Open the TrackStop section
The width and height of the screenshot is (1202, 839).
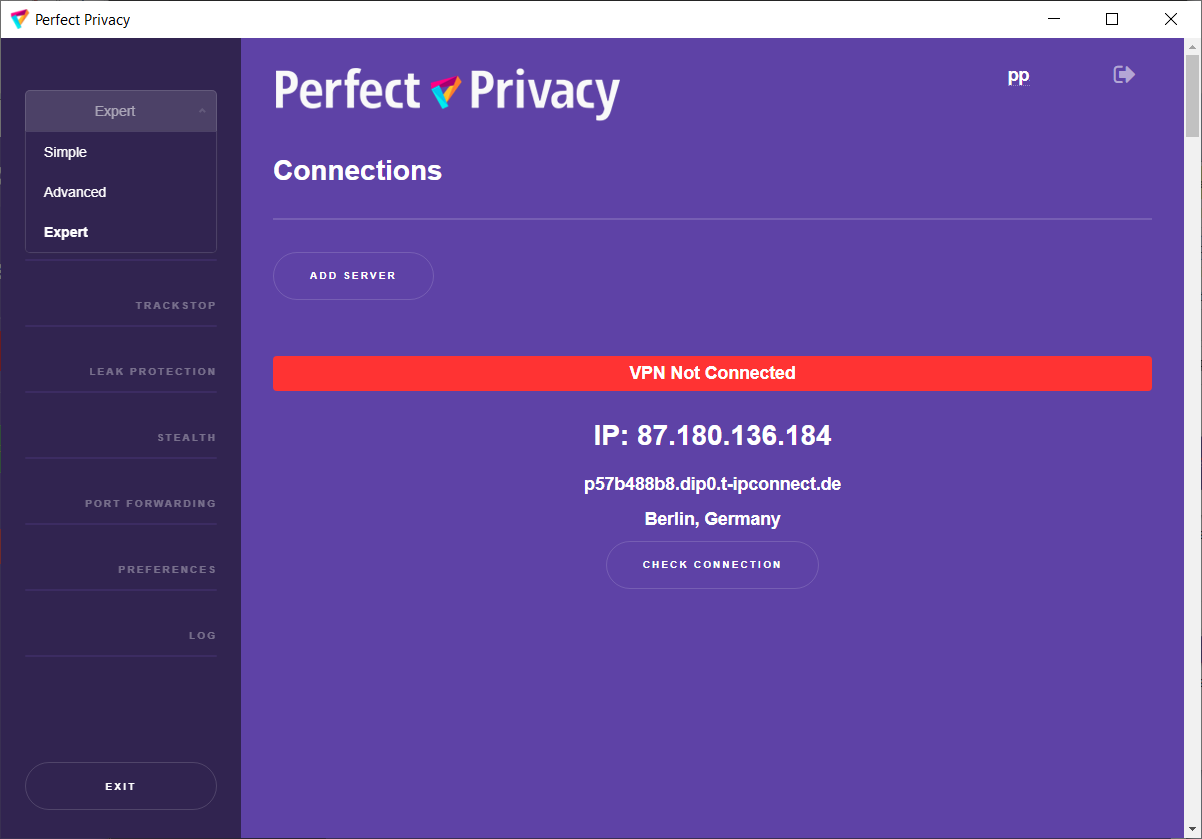(175, 306)
